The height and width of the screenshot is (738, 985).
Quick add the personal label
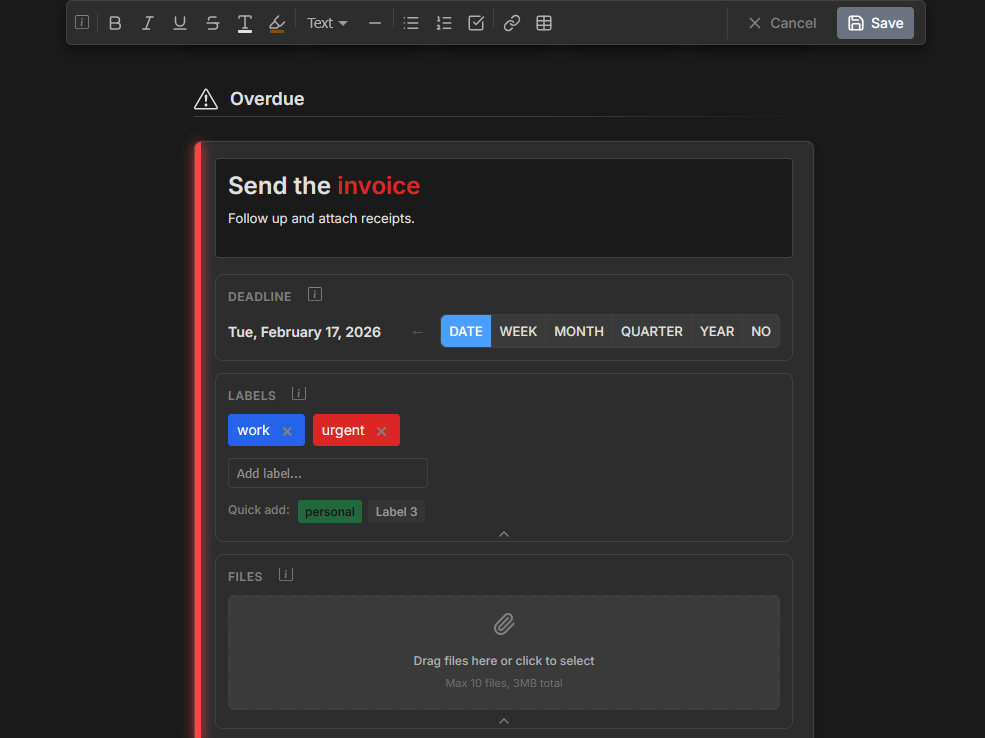click(x=329, y=511)
